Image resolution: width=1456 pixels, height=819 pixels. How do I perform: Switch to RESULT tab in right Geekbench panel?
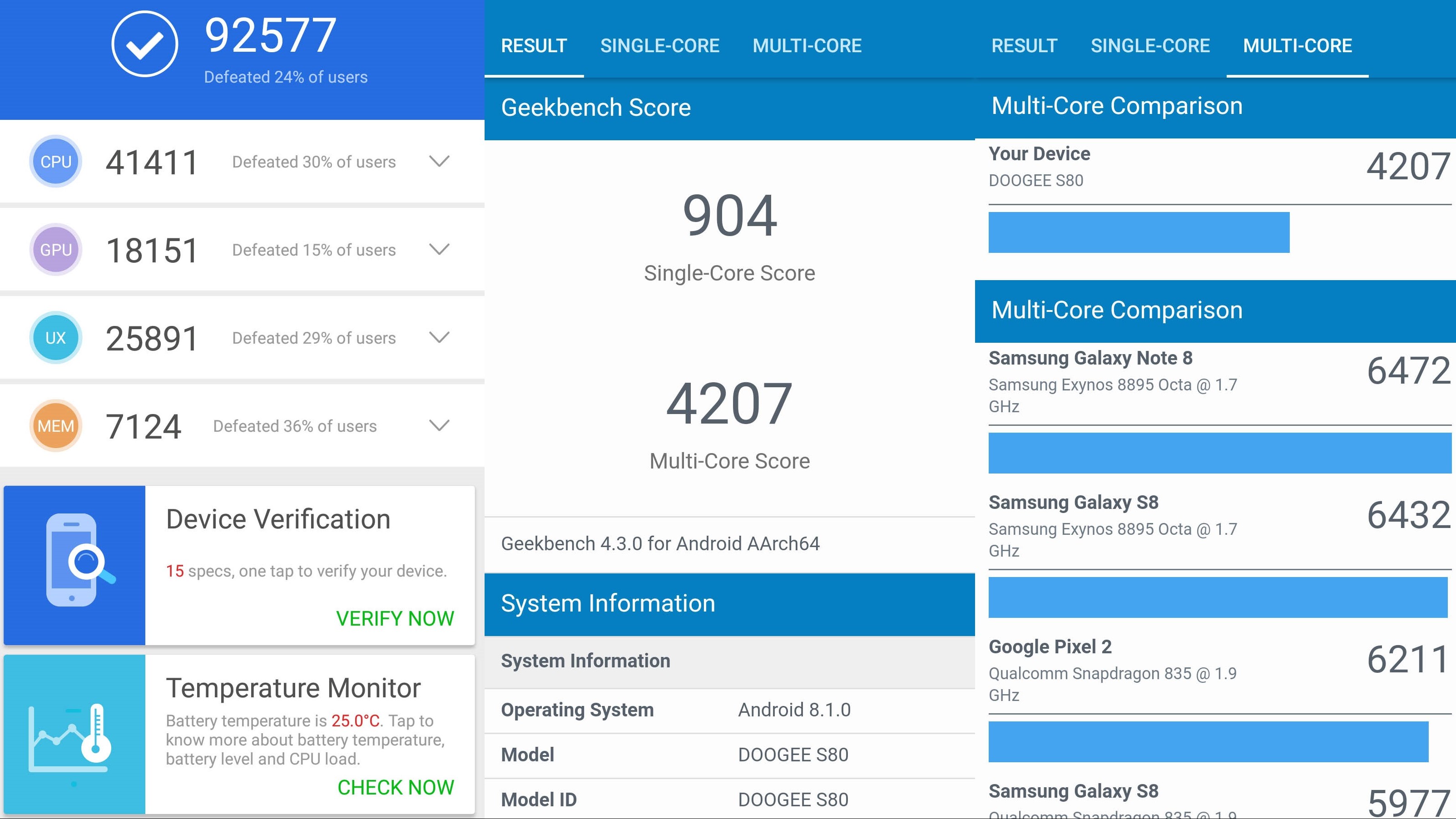click(x=1024, y=46)
